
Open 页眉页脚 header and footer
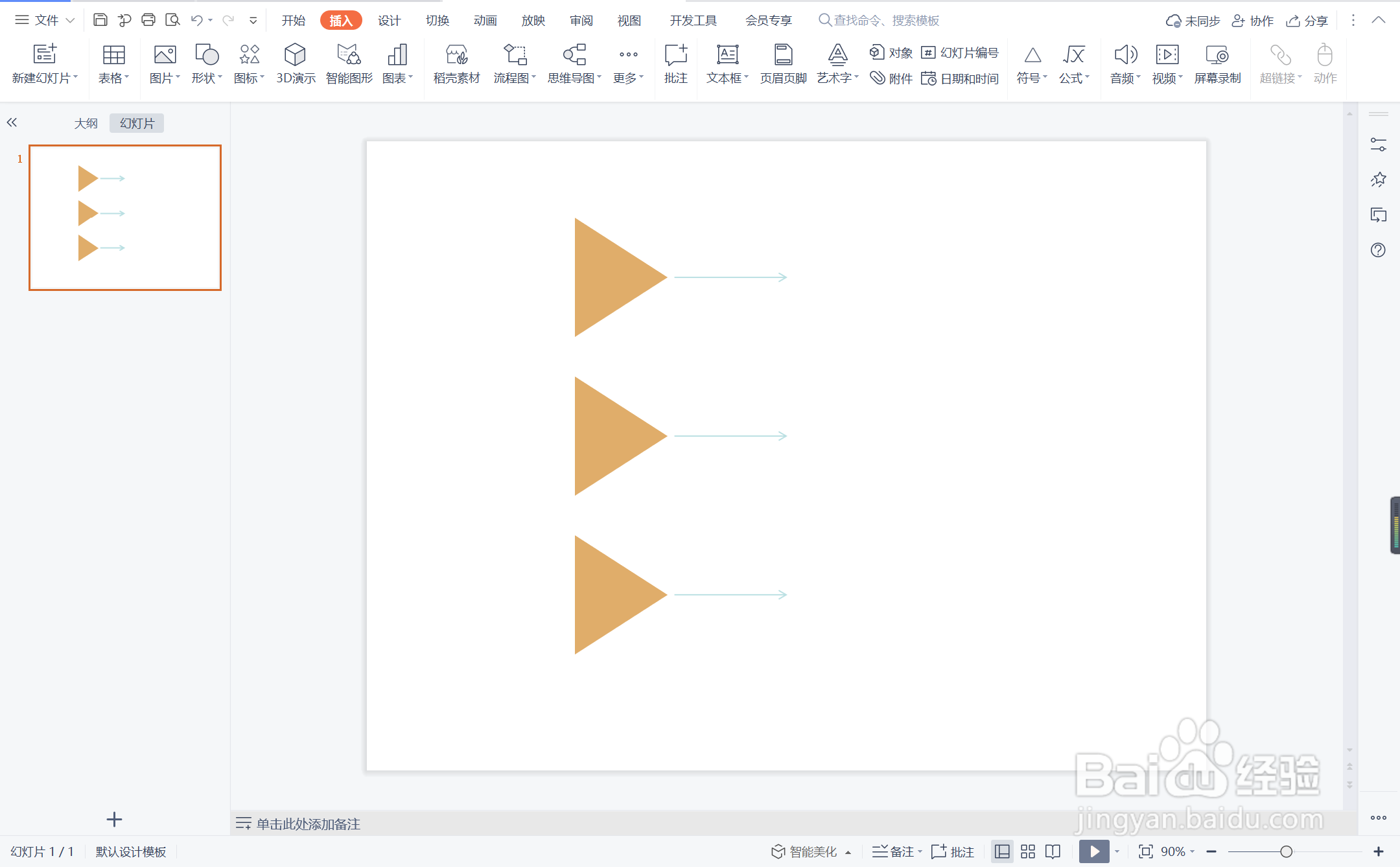[x=783, y=63]
